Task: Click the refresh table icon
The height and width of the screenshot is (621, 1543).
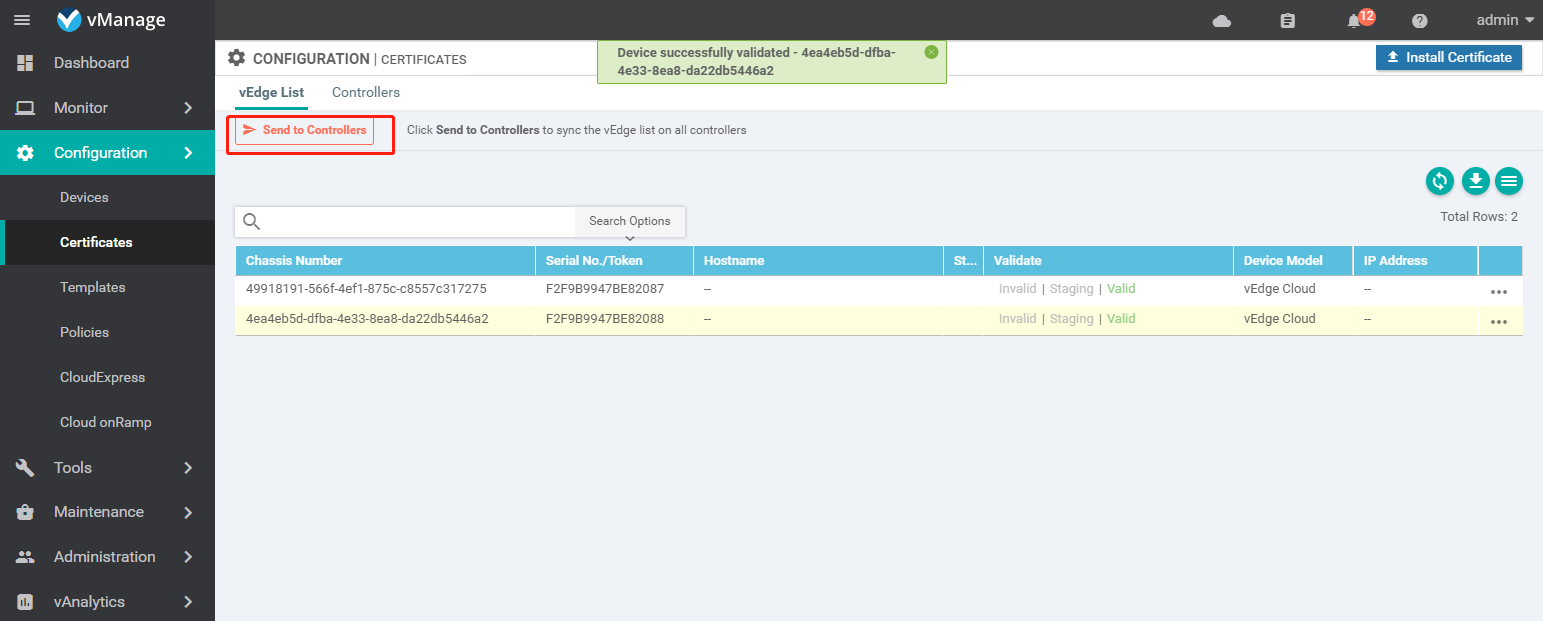Action: click(1440, 181)
